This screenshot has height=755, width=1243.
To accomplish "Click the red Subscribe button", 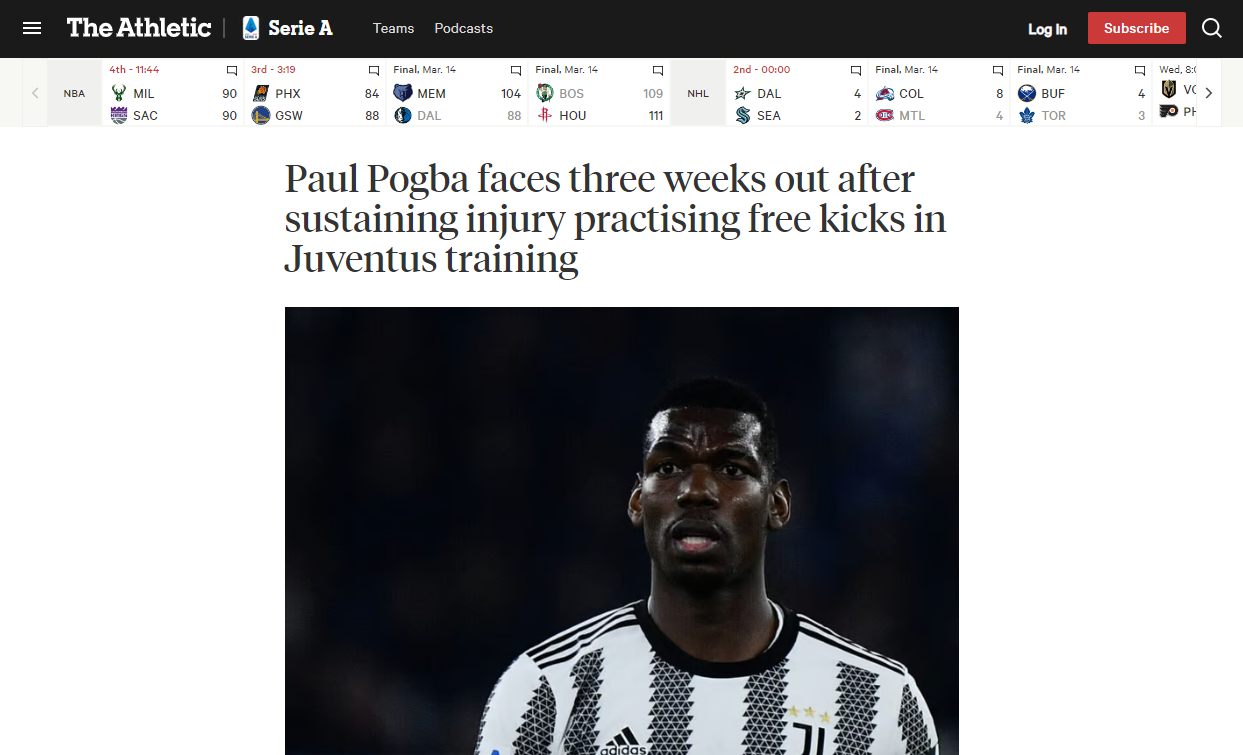I will coord(1137,28).
